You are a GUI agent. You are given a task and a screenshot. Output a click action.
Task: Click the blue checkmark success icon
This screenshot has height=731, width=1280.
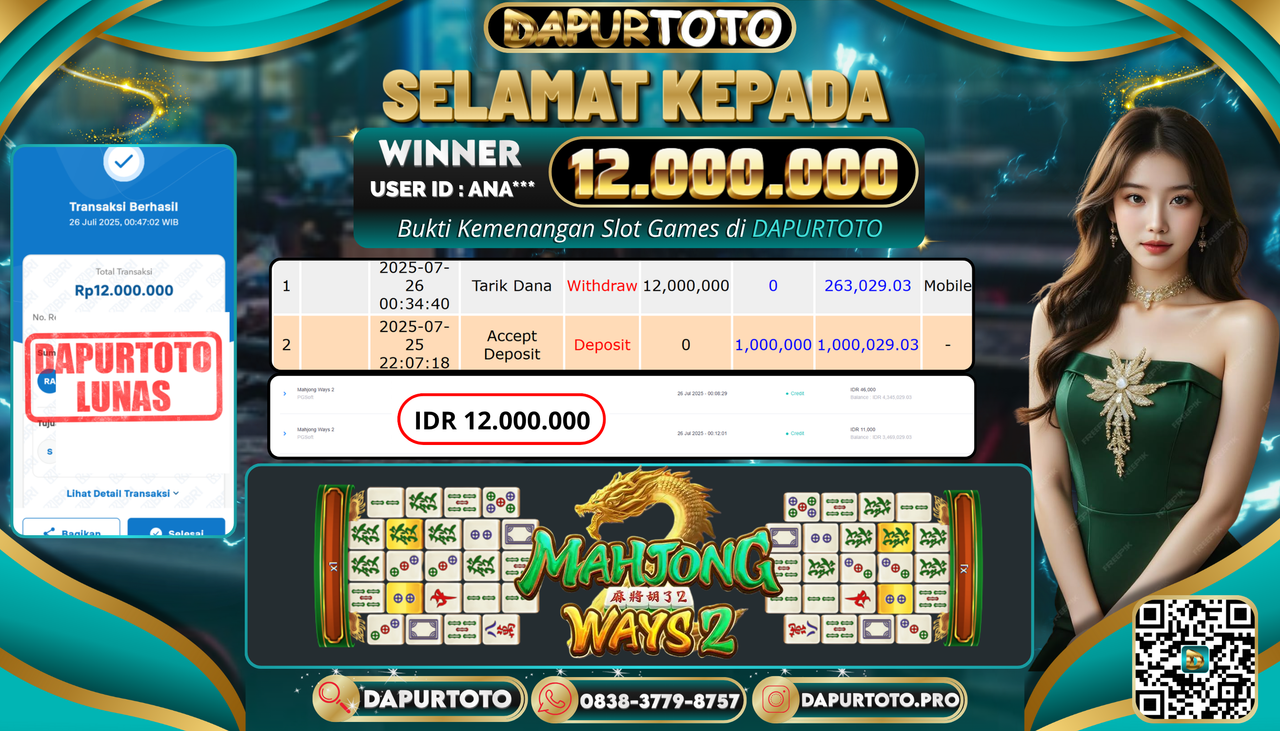point(123,160)
